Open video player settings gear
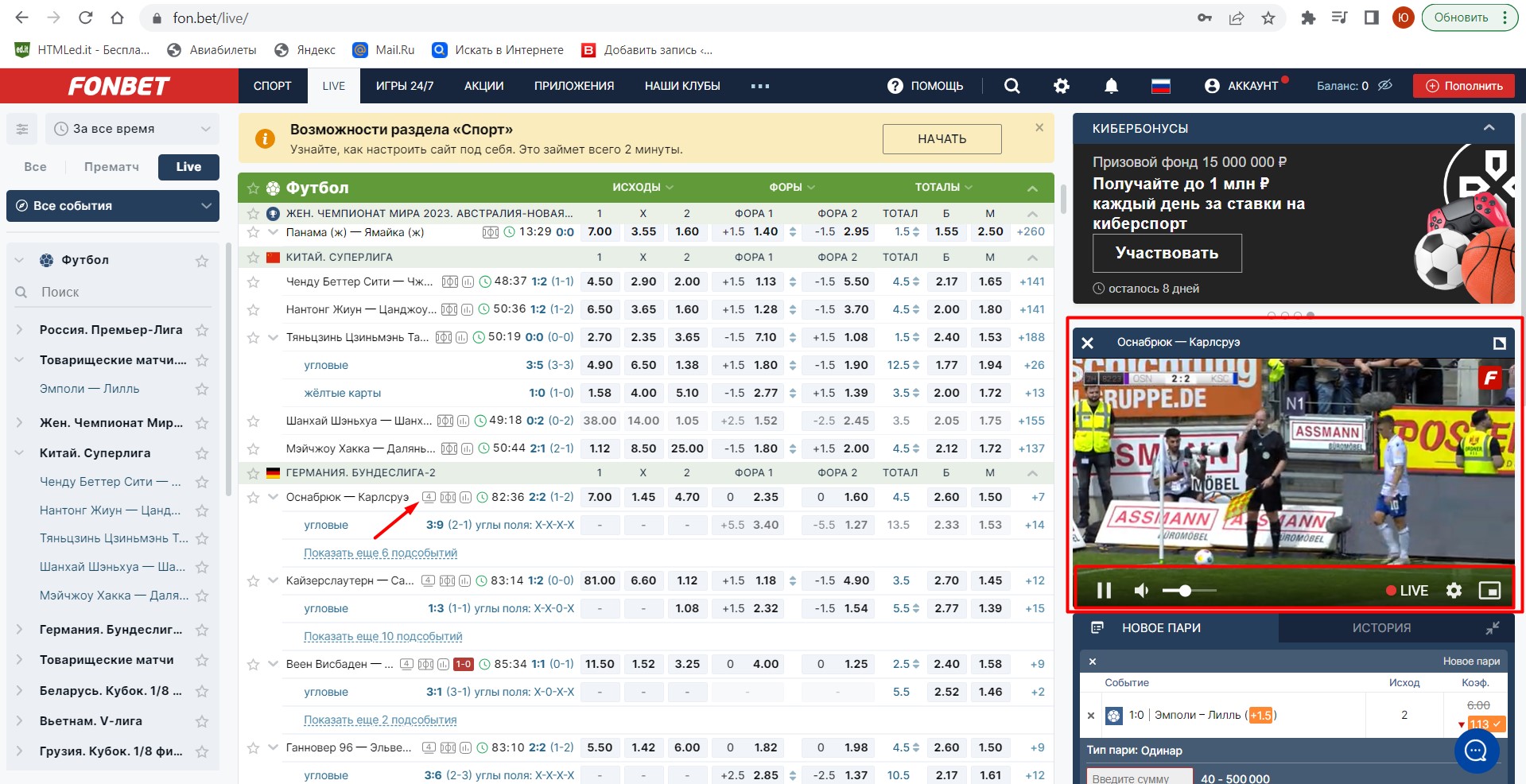This screenshot has width=1526, height=784. coord(1454,590)
